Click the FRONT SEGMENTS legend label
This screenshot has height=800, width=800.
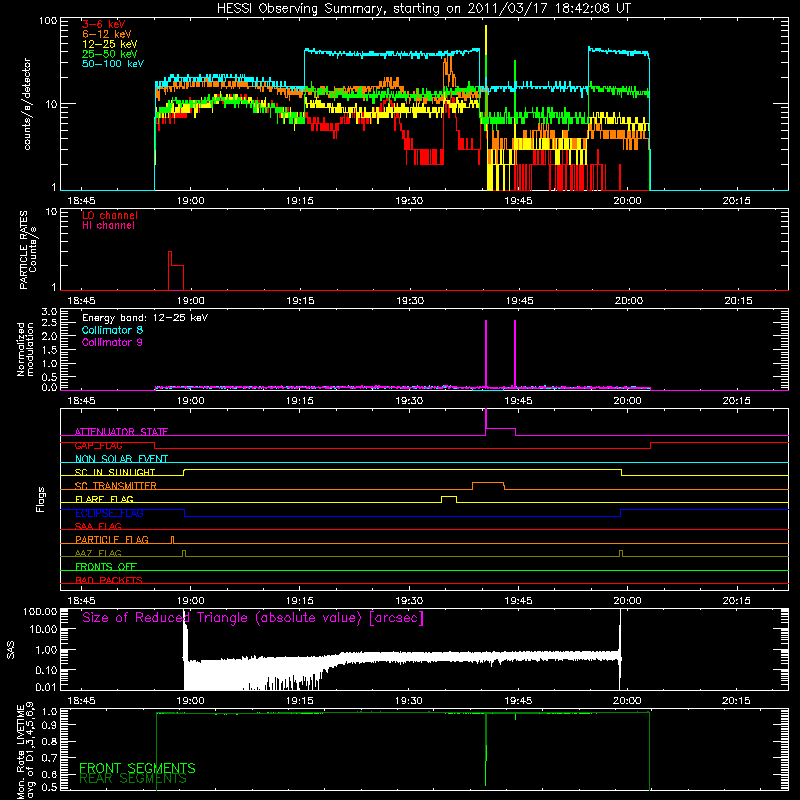point(137,768)
